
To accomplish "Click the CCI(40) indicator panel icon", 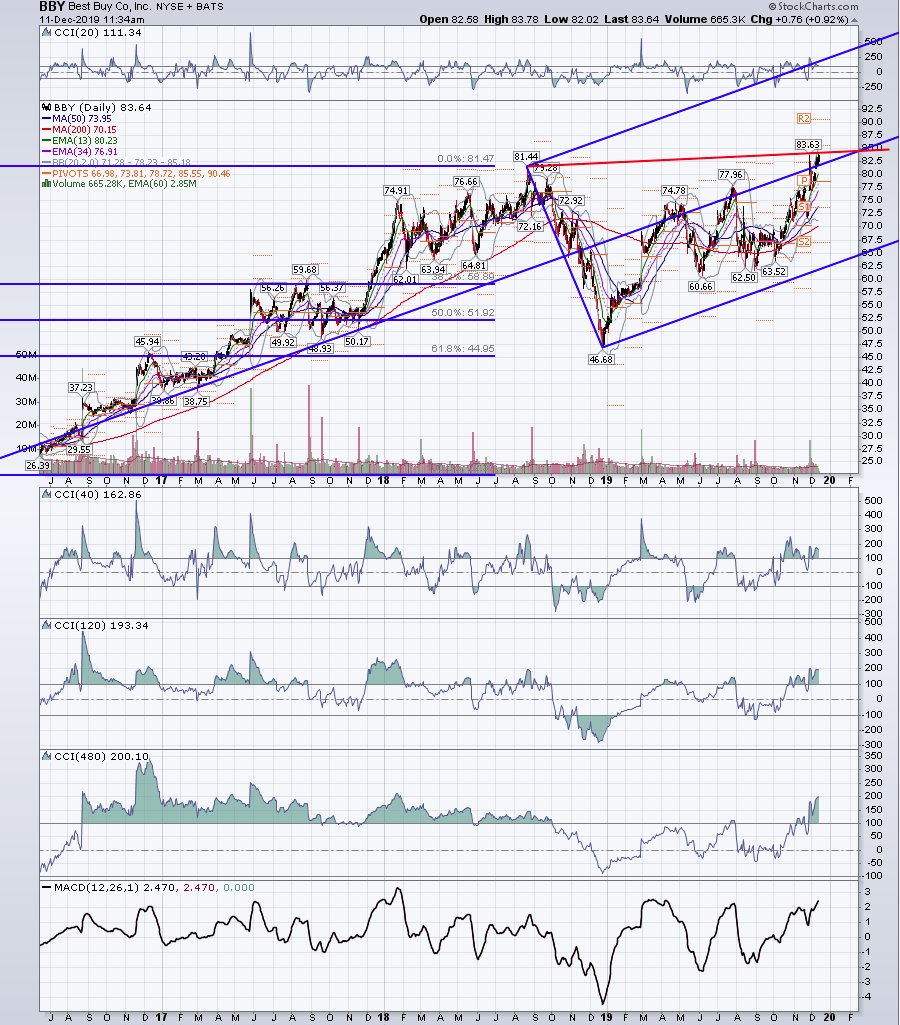I will tap(46, 494).
